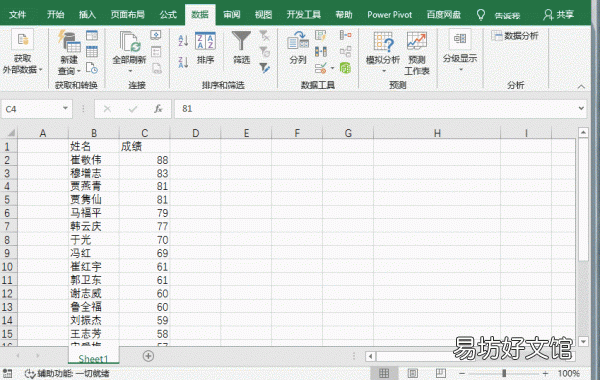Click the Recent Sources icon

click(x=92, y=68)
